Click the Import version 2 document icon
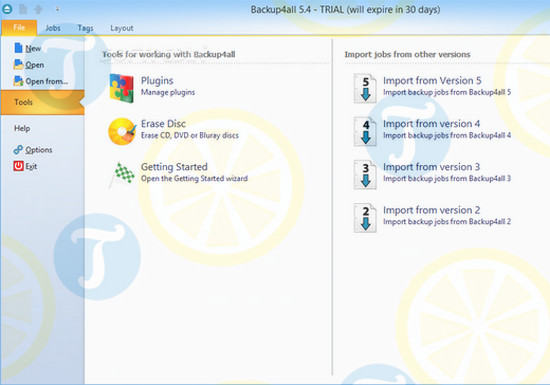550x385 pixels. (365, 218)
